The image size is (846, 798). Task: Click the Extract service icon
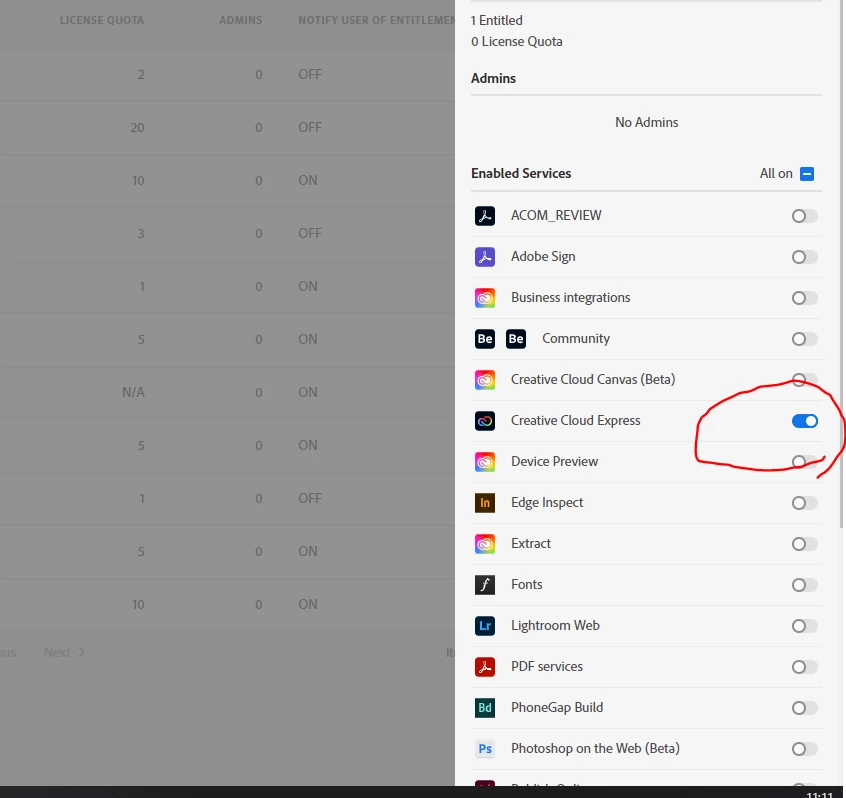[485, 544]
